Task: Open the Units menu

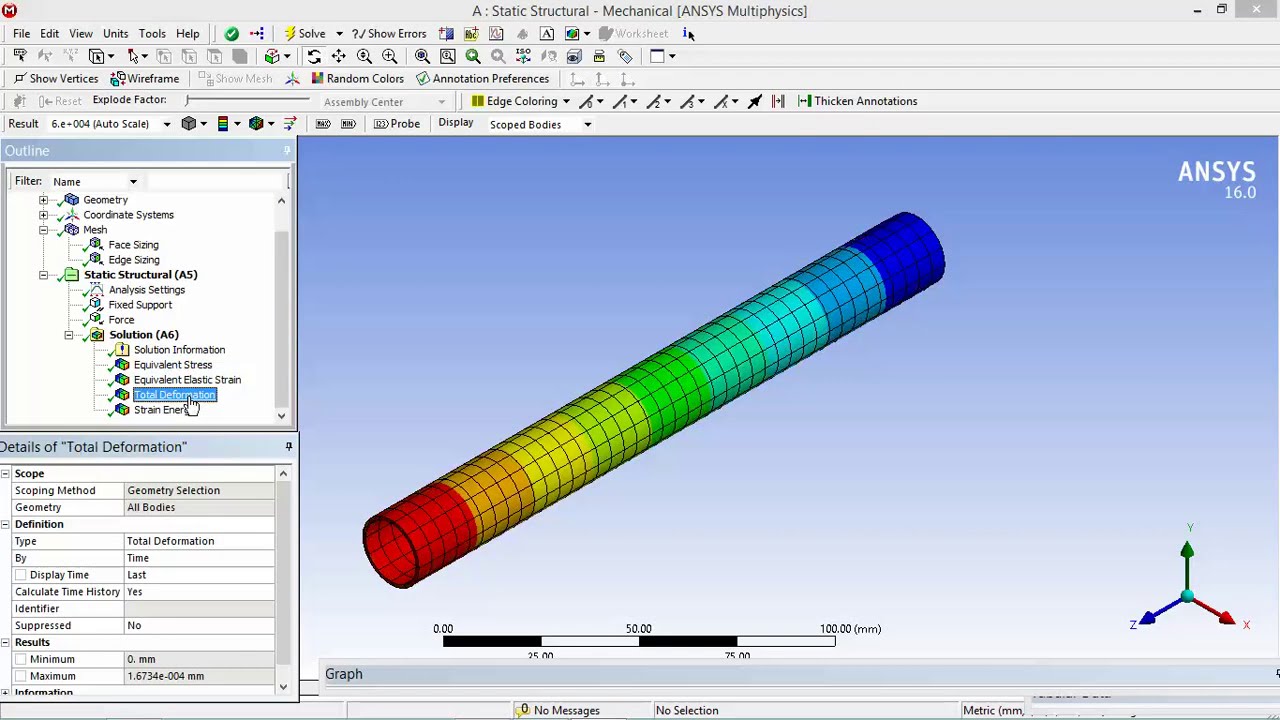Action: (x=115, y=33)
